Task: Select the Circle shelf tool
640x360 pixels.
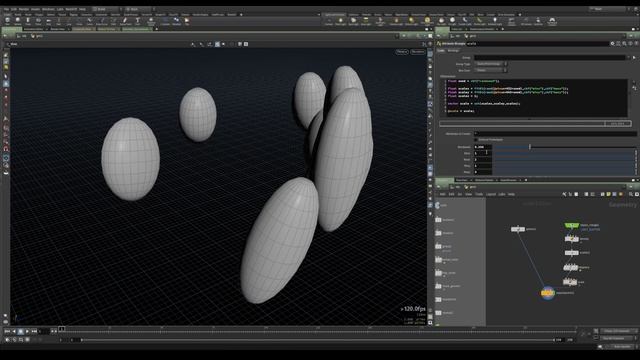Action: (79, 21)
